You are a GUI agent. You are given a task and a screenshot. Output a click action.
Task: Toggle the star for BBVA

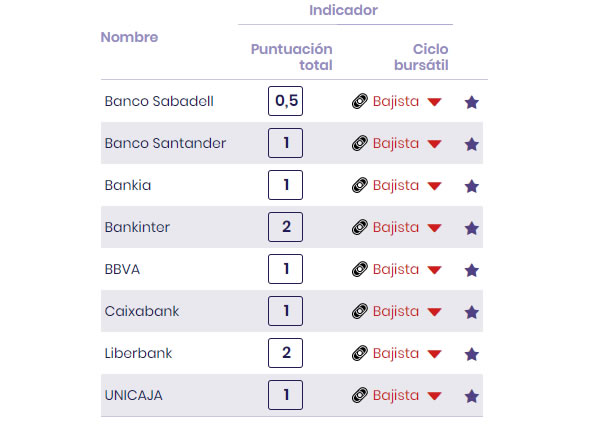472,270
